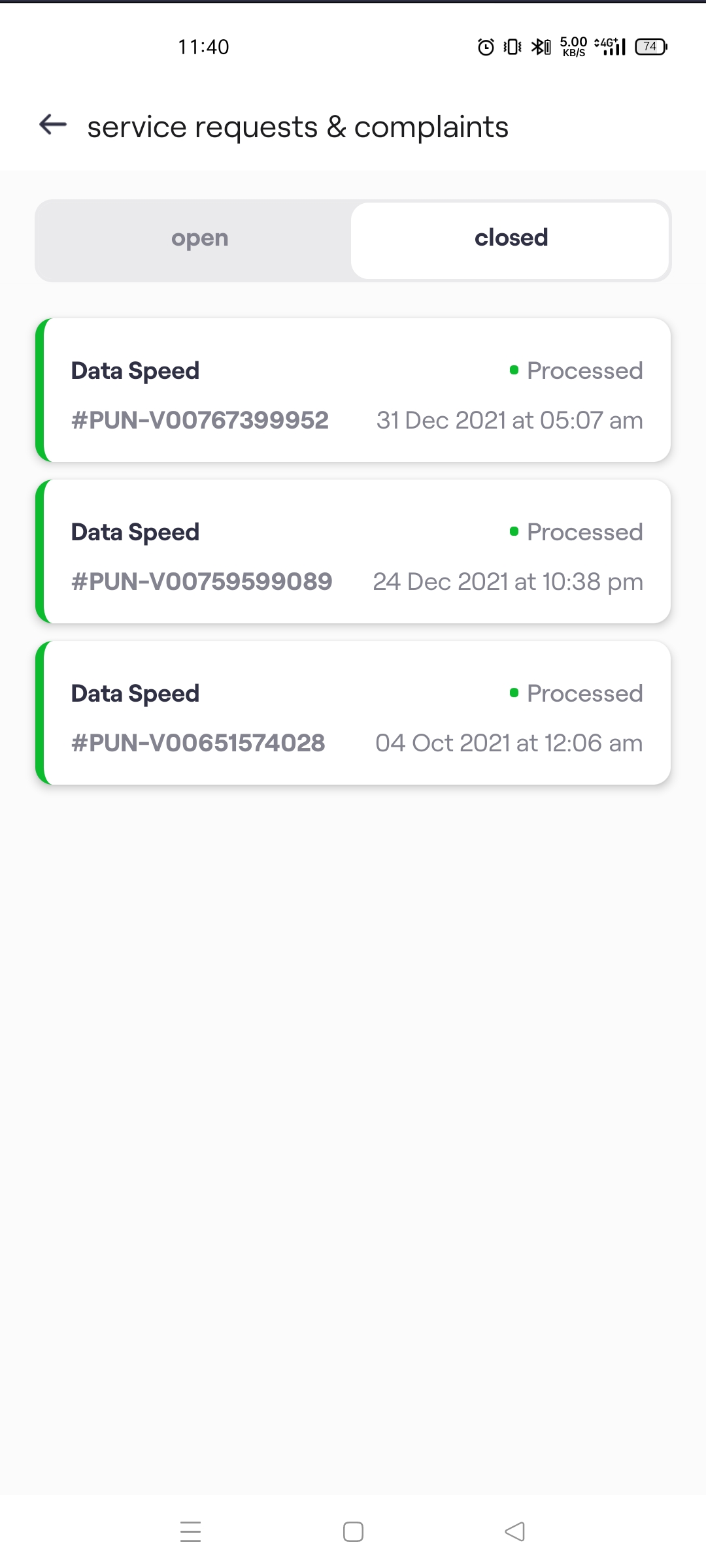Tap the alarm icon in status bar
This screenshot has width=706, height=1568.
[x=486, y=47]
